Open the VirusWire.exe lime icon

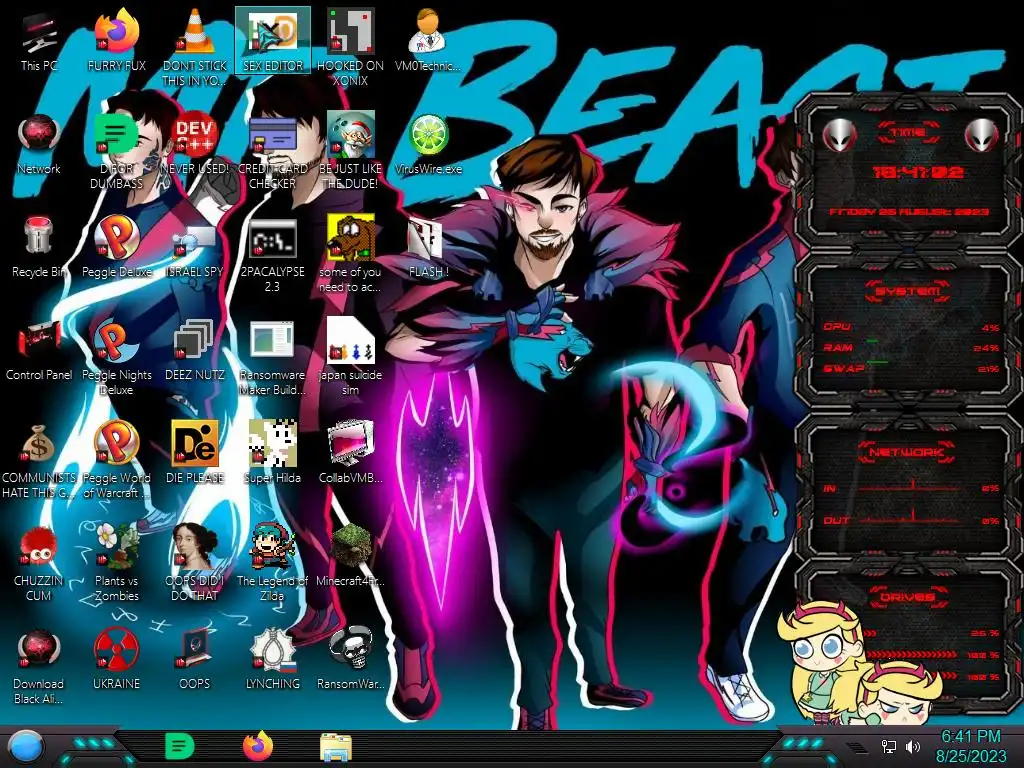[x=428, y=144]
